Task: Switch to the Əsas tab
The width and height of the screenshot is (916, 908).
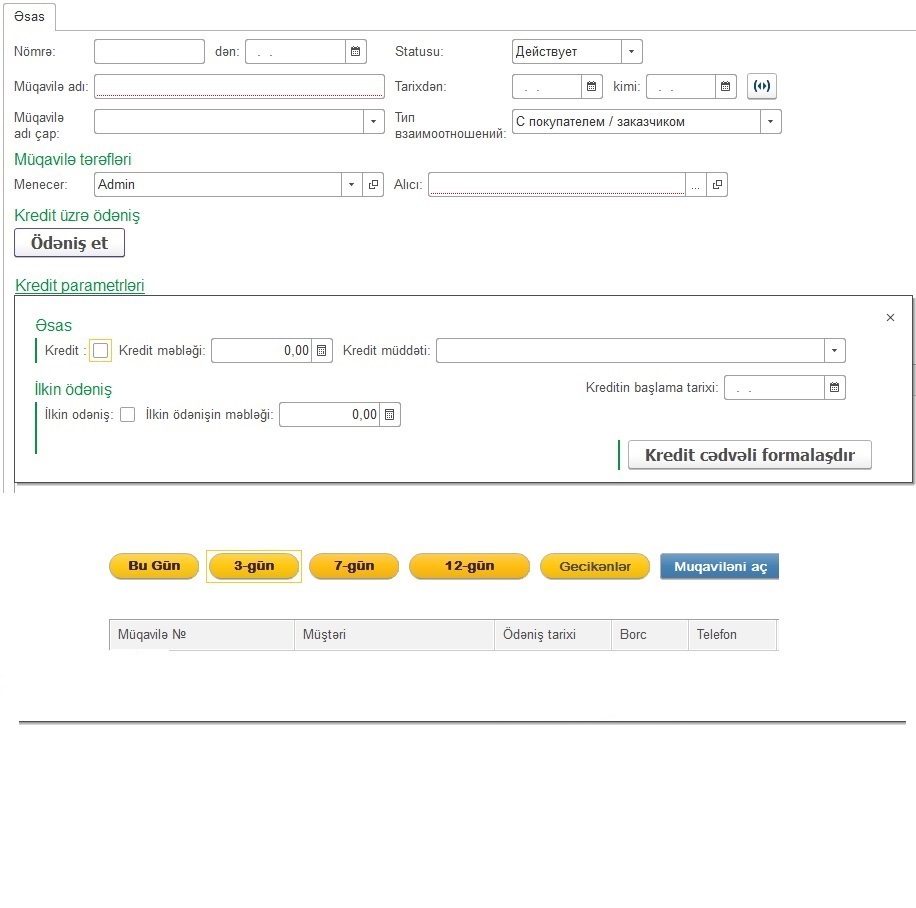Action: [x=29, y=17]
